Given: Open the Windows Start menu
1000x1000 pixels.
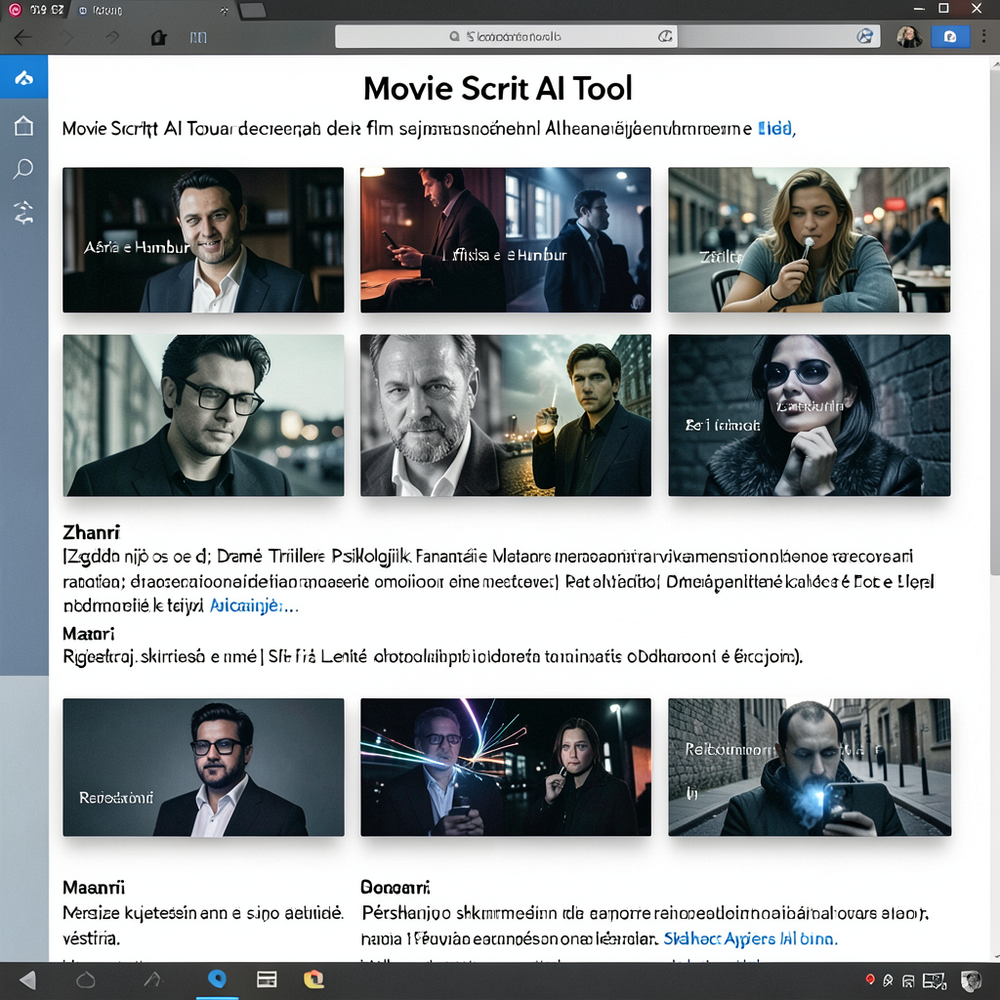Looking at the screenshot, I should tap(26, 981).
